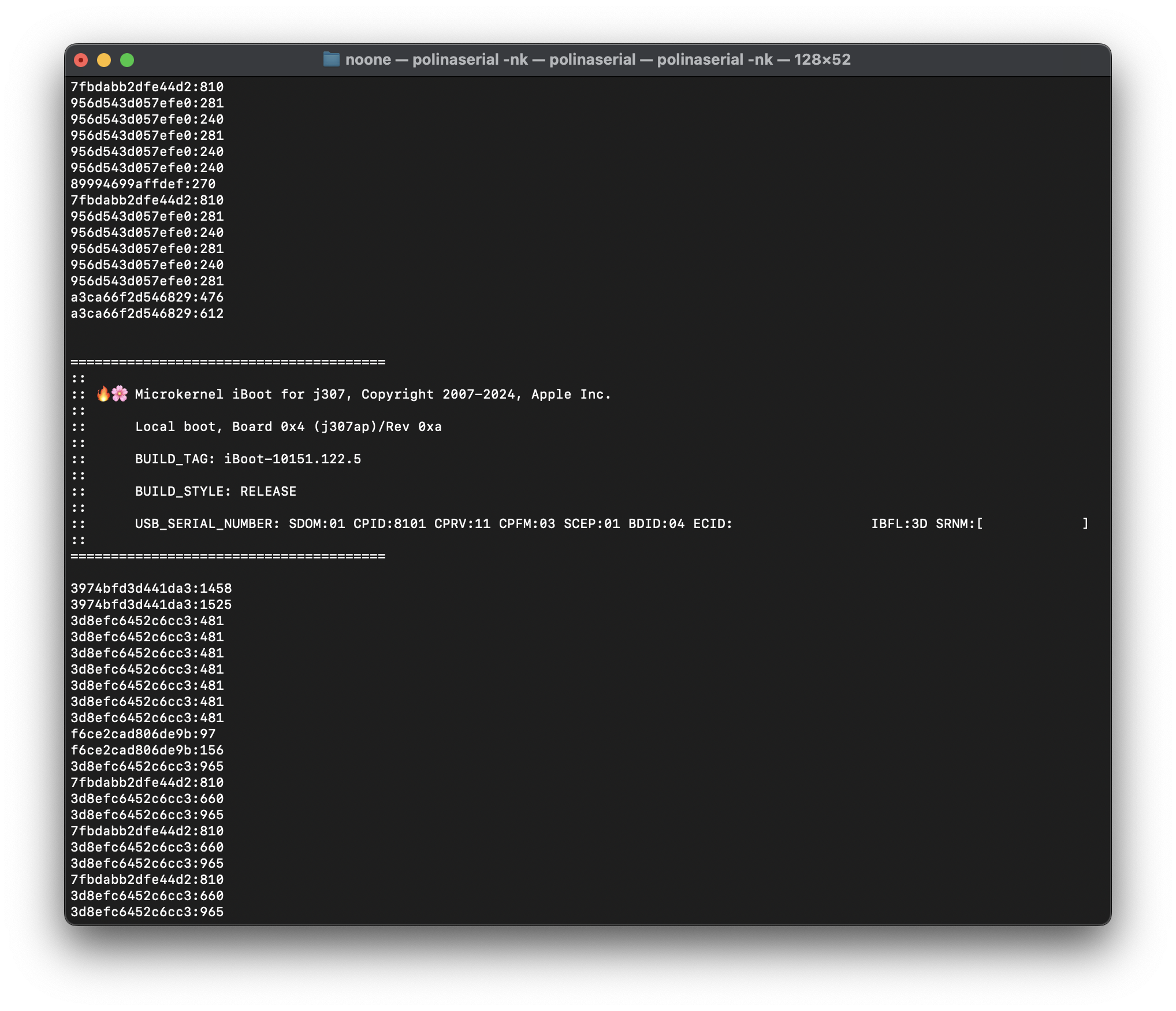Zoom the terminal using green button
Screen dimensions: 1176x1011
(127, 60)
